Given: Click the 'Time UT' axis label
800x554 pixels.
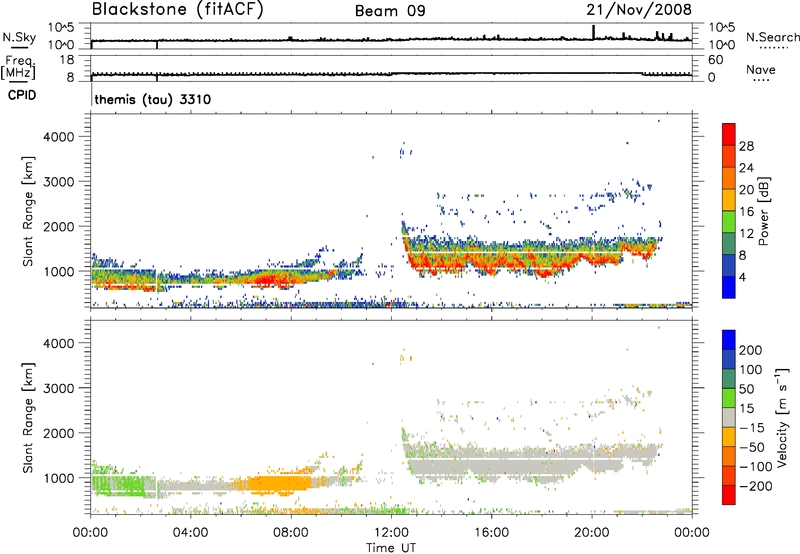Looking at the screenshot, I should 391,548.
